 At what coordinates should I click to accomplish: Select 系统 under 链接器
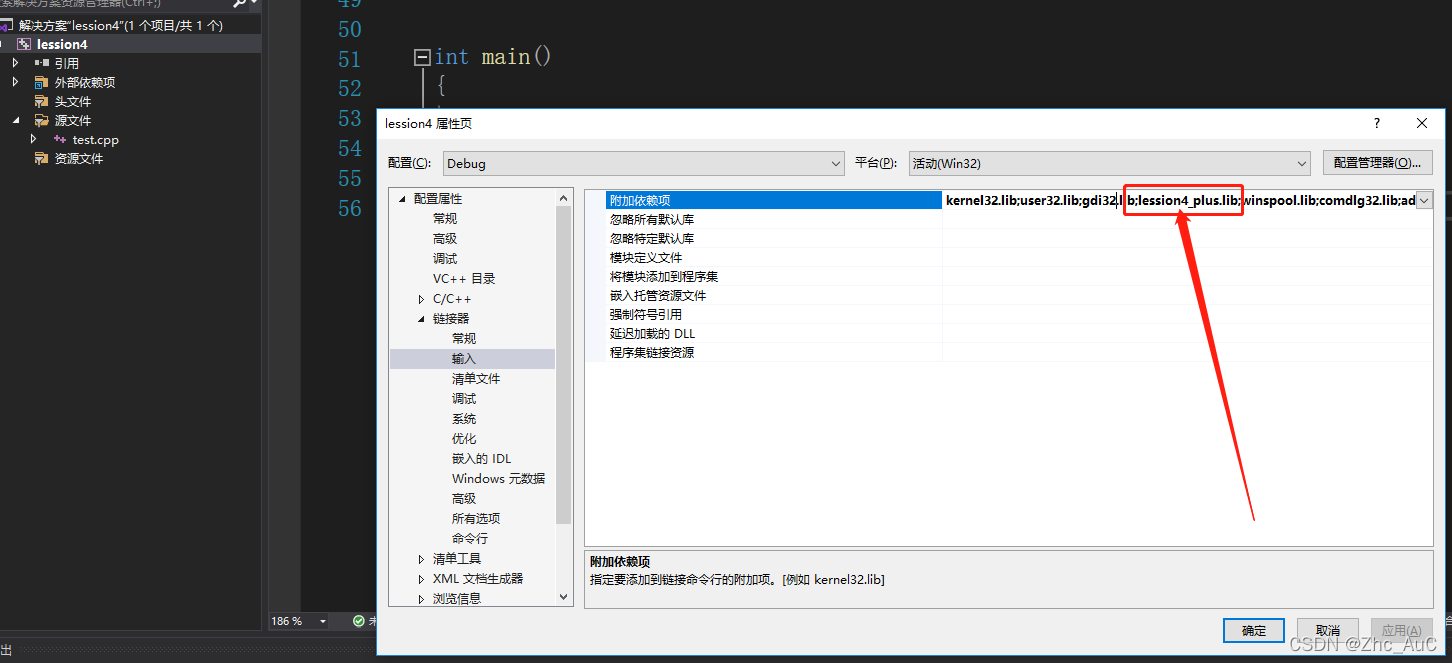[x=464, y=419]
